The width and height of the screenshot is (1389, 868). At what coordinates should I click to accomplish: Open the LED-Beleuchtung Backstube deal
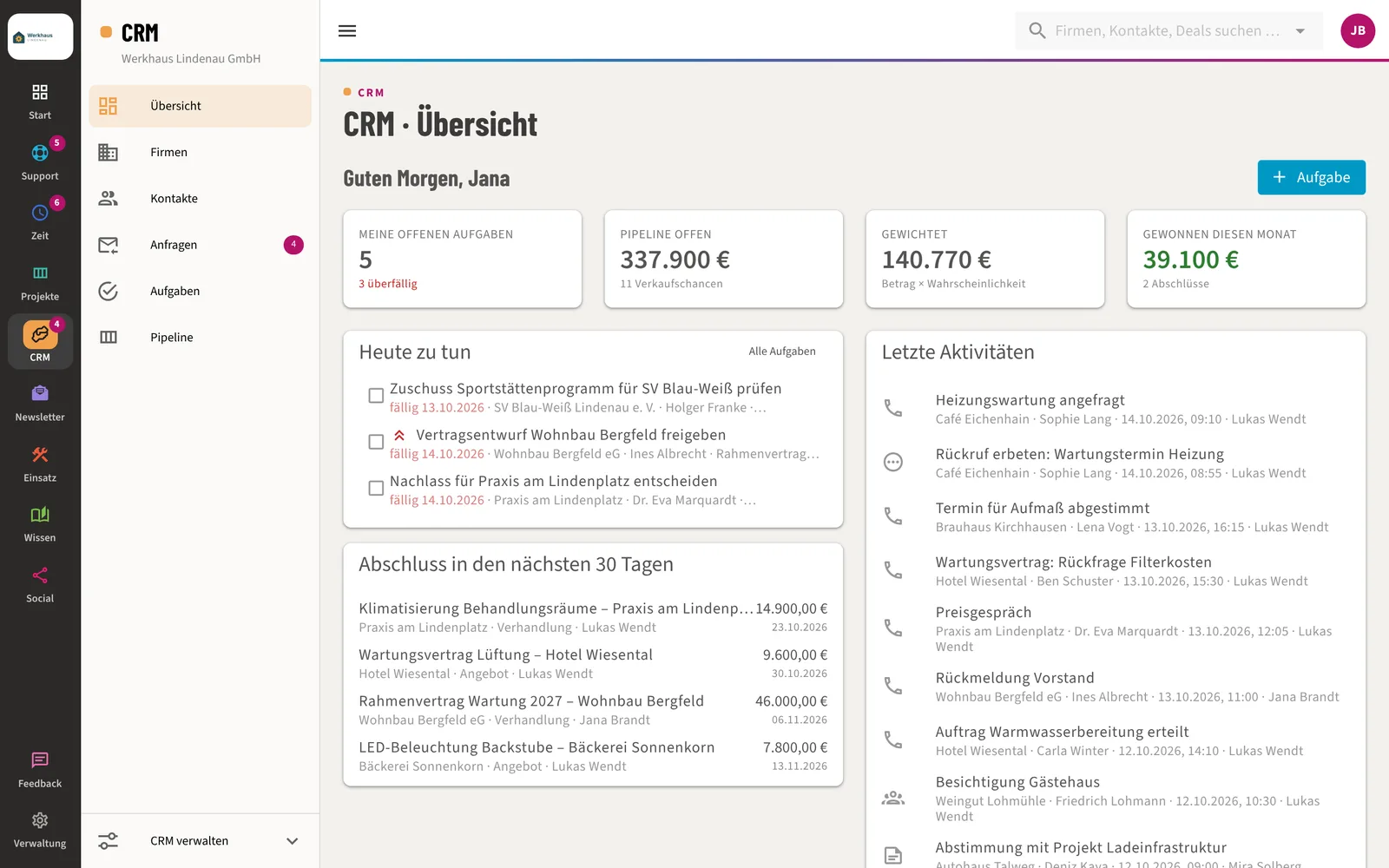coord(593,756)
